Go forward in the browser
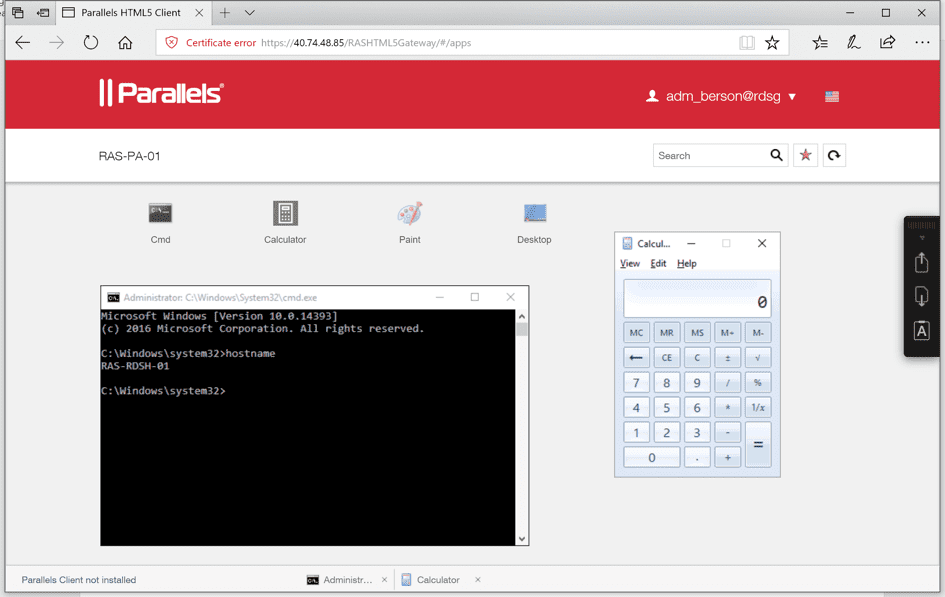The width and height of the screenshot is (945, 597). [x=57, y=43]
